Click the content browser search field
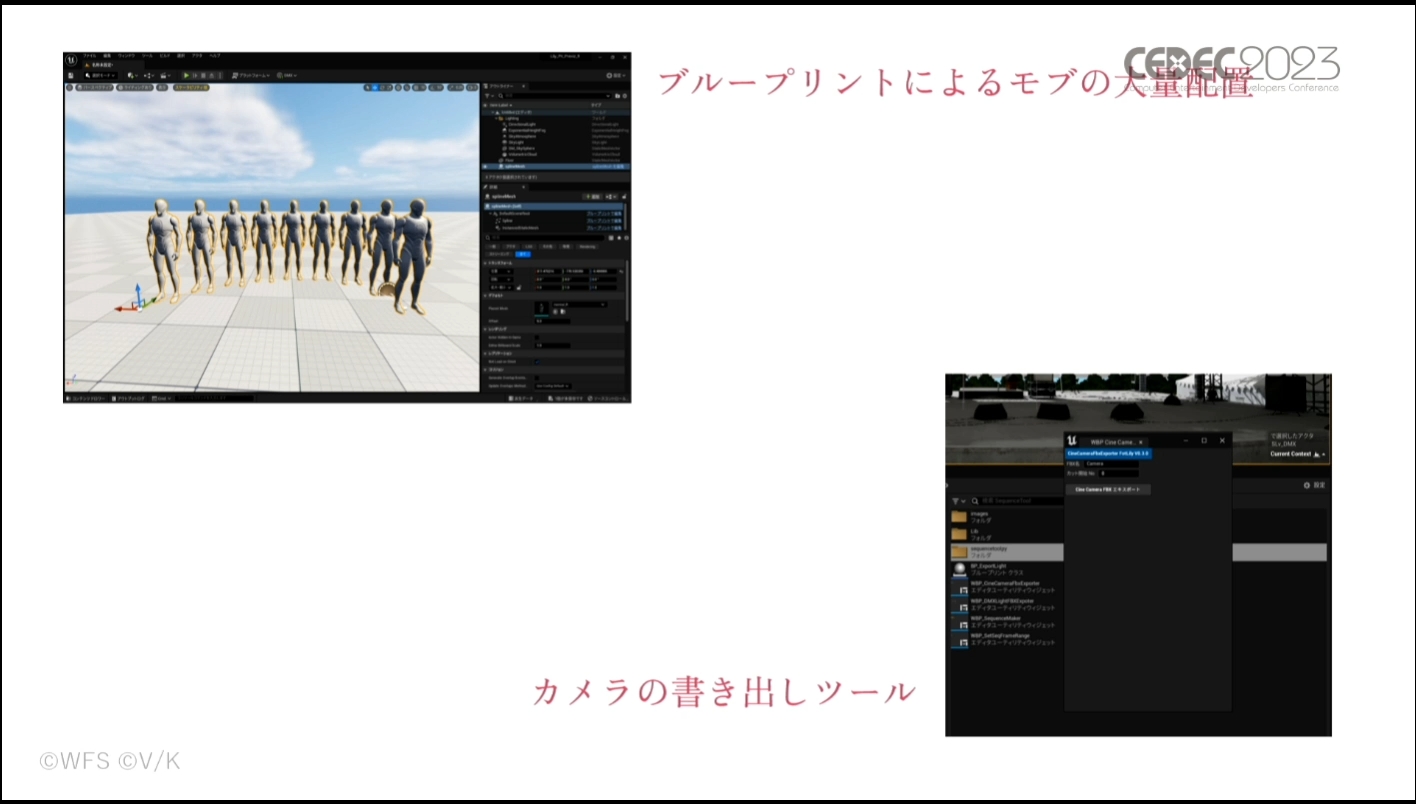 coord(1017,501)
